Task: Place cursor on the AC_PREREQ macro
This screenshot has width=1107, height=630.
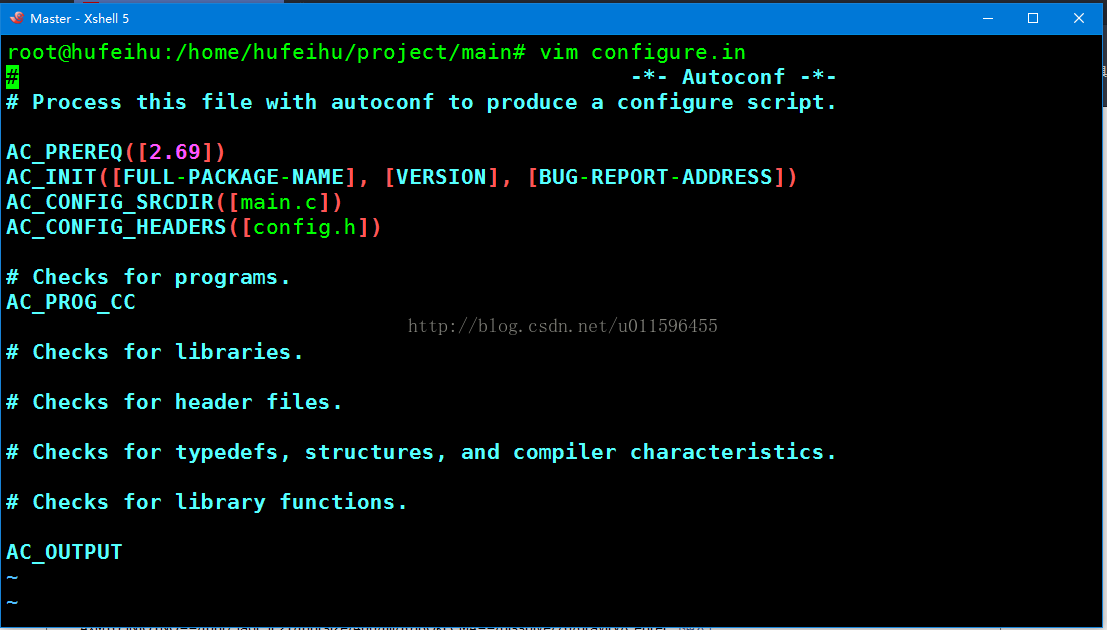Action: point(64,152)
